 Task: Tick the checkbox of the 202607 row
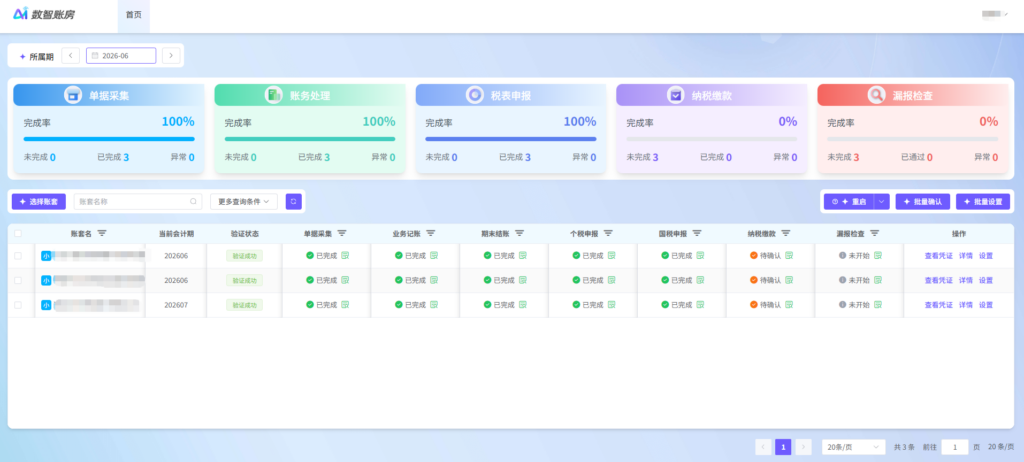[18, 305]
